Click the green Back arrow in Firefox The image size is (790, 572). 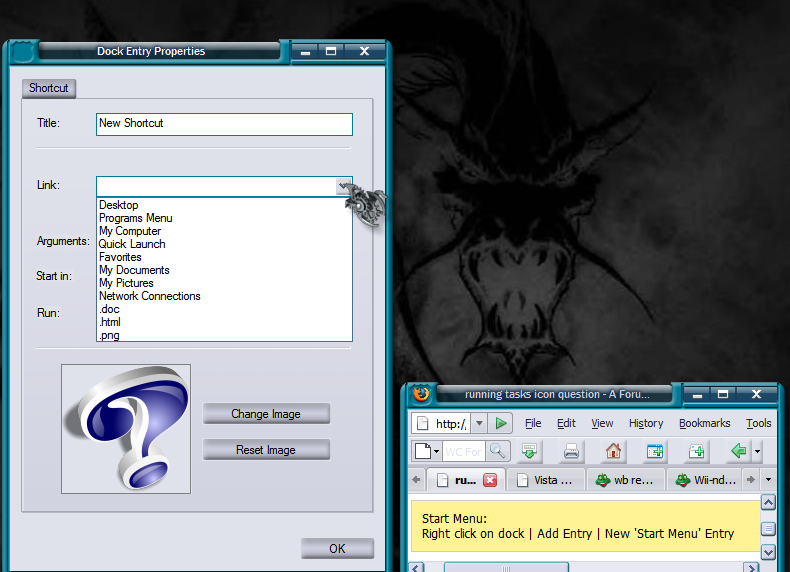739,451
